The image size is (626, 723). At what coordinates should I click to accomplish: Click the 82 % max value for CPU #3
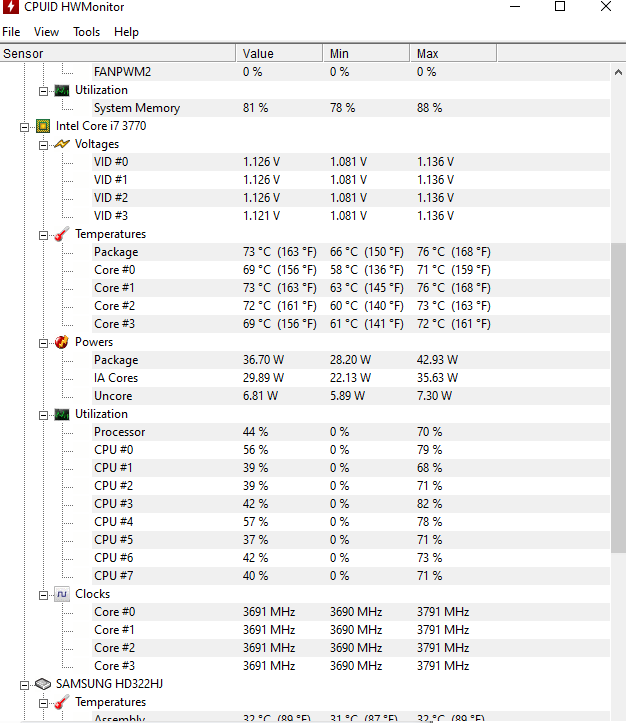pos(429,504)
